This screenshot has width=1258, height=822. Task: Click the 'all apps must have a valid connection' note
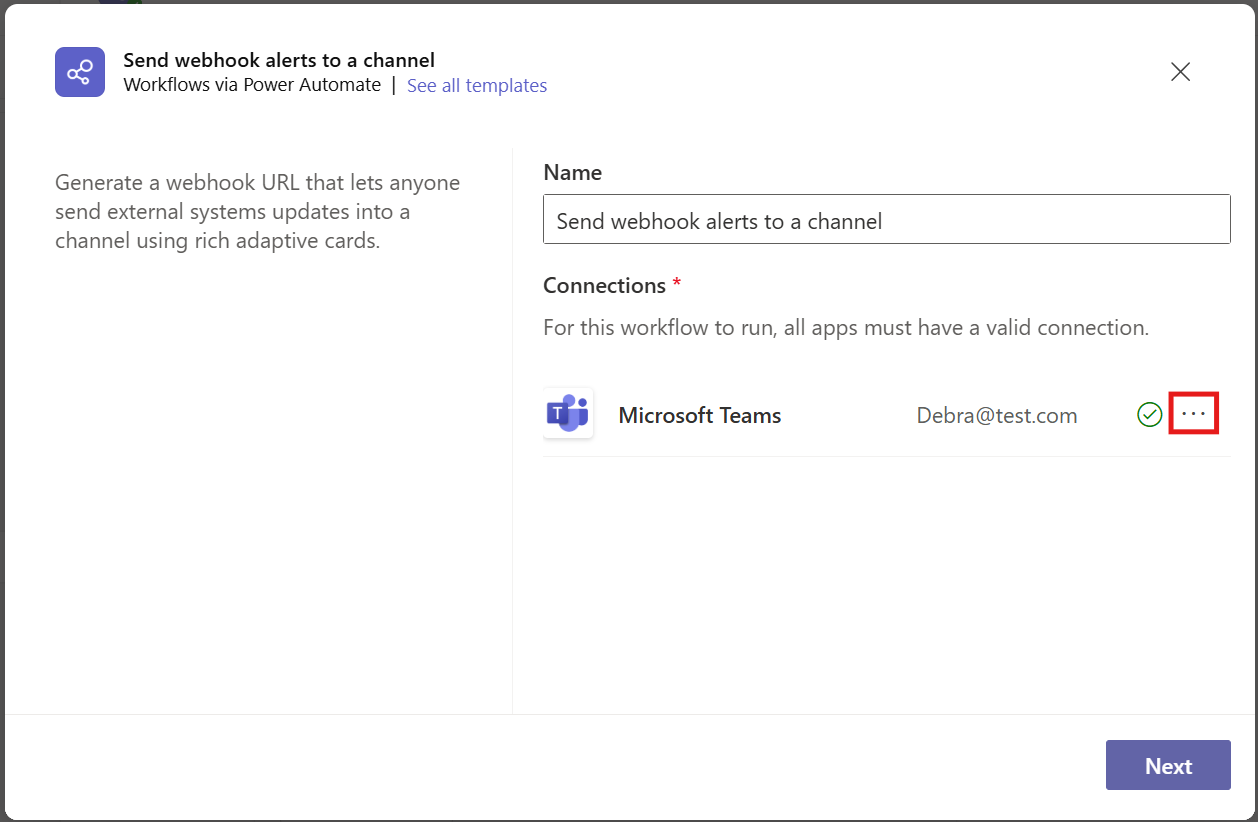click(x=846, y=327)
